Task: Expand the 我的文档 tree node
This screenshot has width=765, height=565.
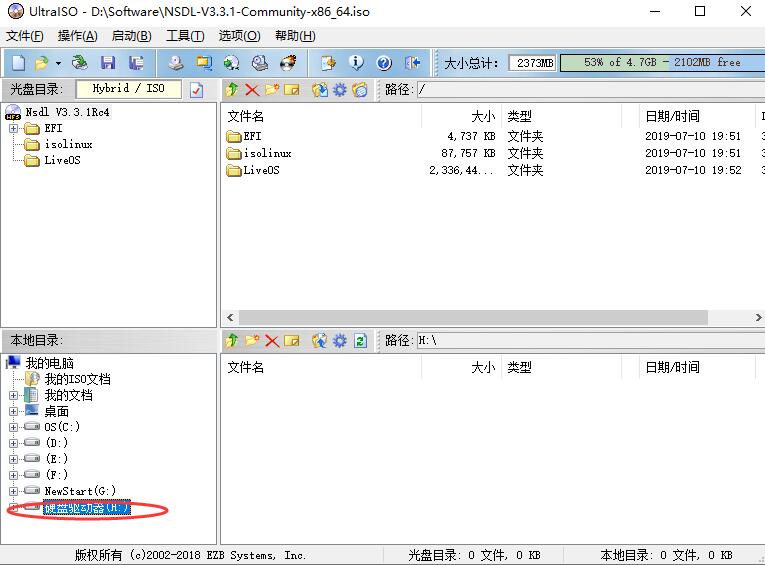Action: point(13,395)
